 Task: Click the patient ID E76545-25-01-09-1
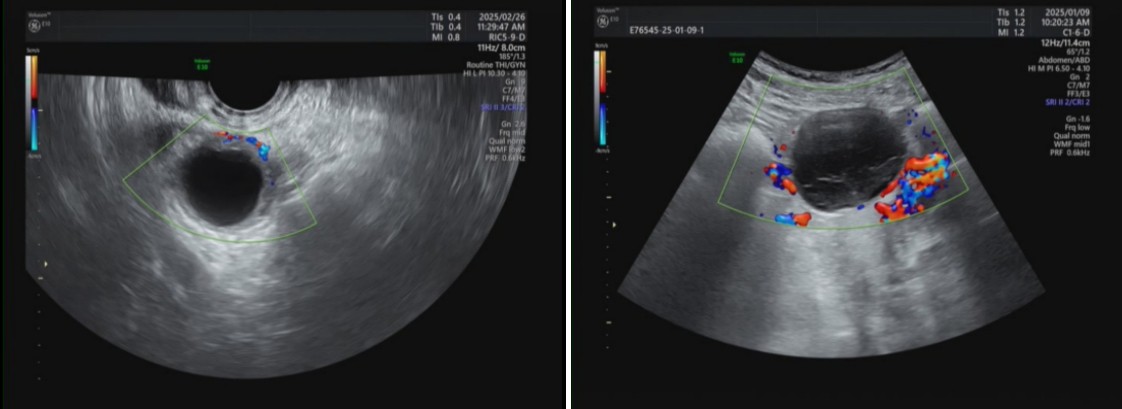(x=665, y=31)
